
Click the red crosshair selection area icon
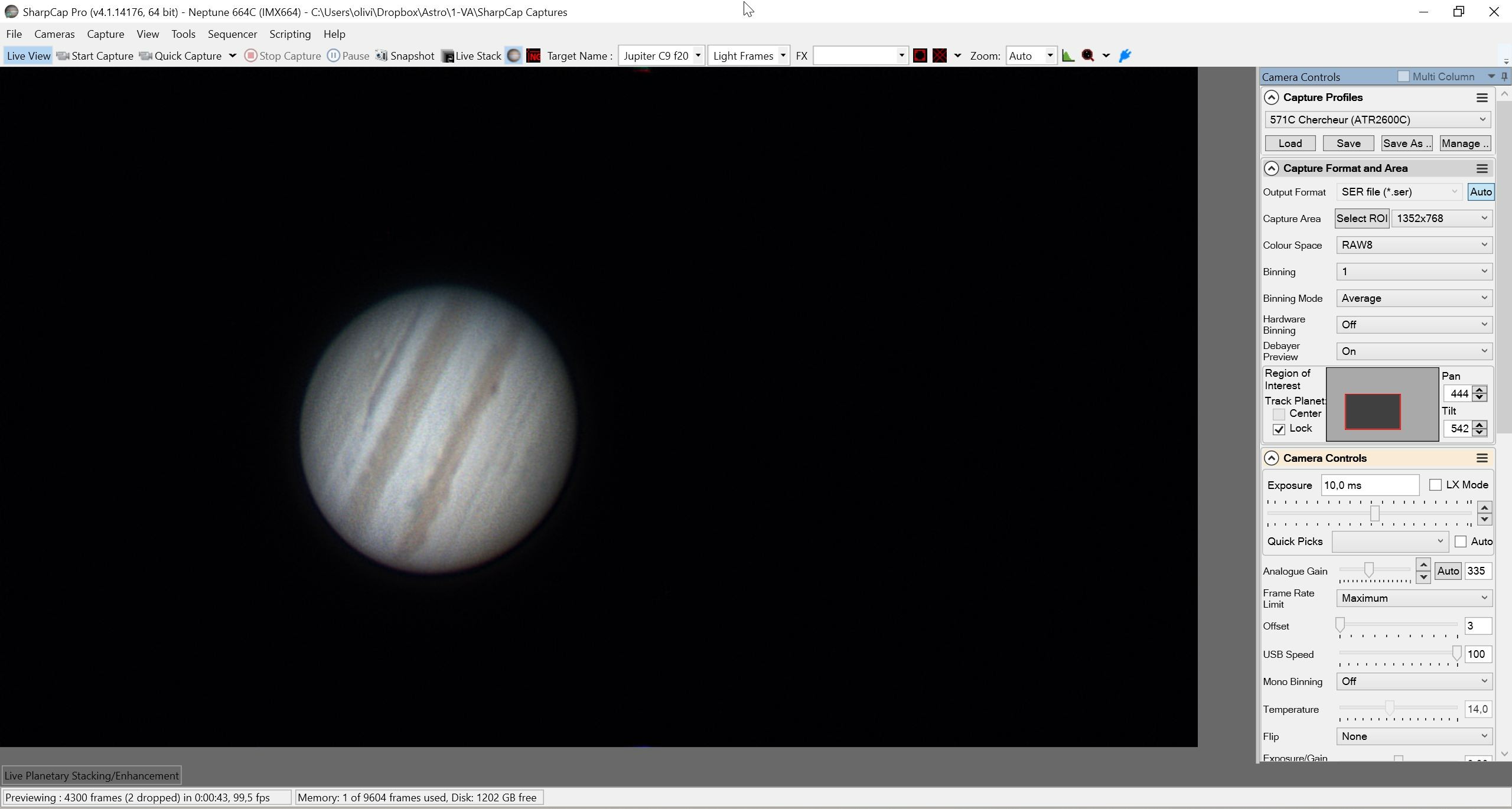940,56
